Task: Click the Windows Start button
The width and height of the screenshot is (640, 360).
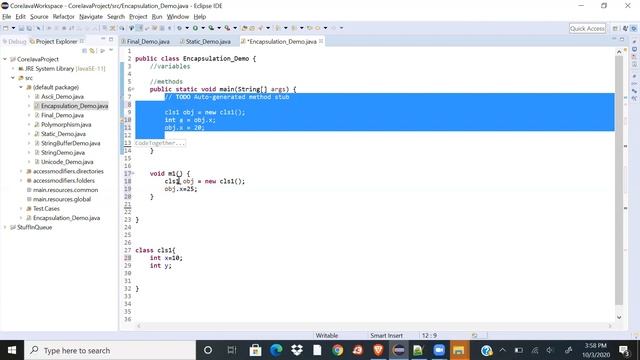Action: pos(12,350)
